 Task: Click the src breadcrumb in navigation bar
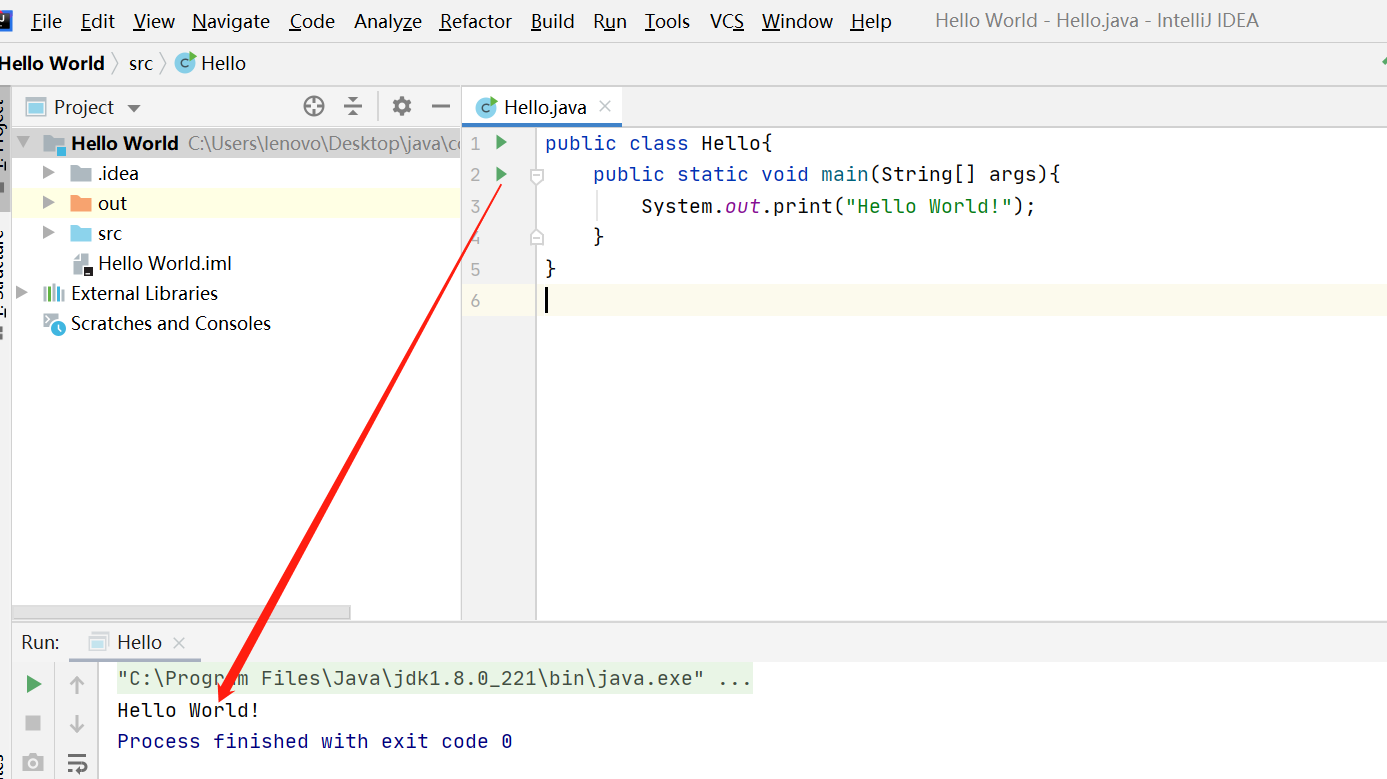[141, 63]
